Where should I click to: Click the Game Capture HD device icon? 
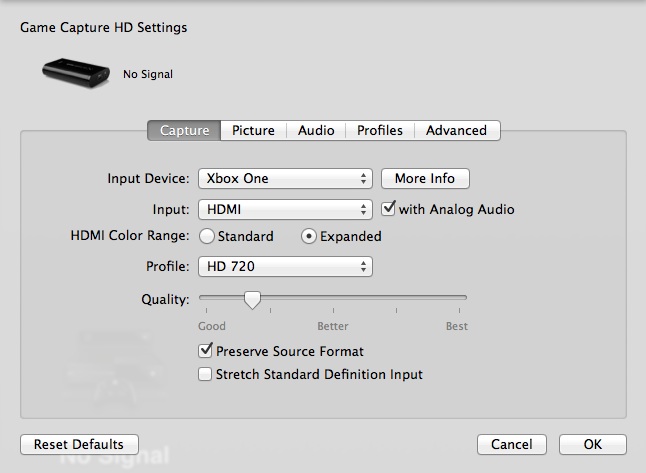[x=75, y=72]
